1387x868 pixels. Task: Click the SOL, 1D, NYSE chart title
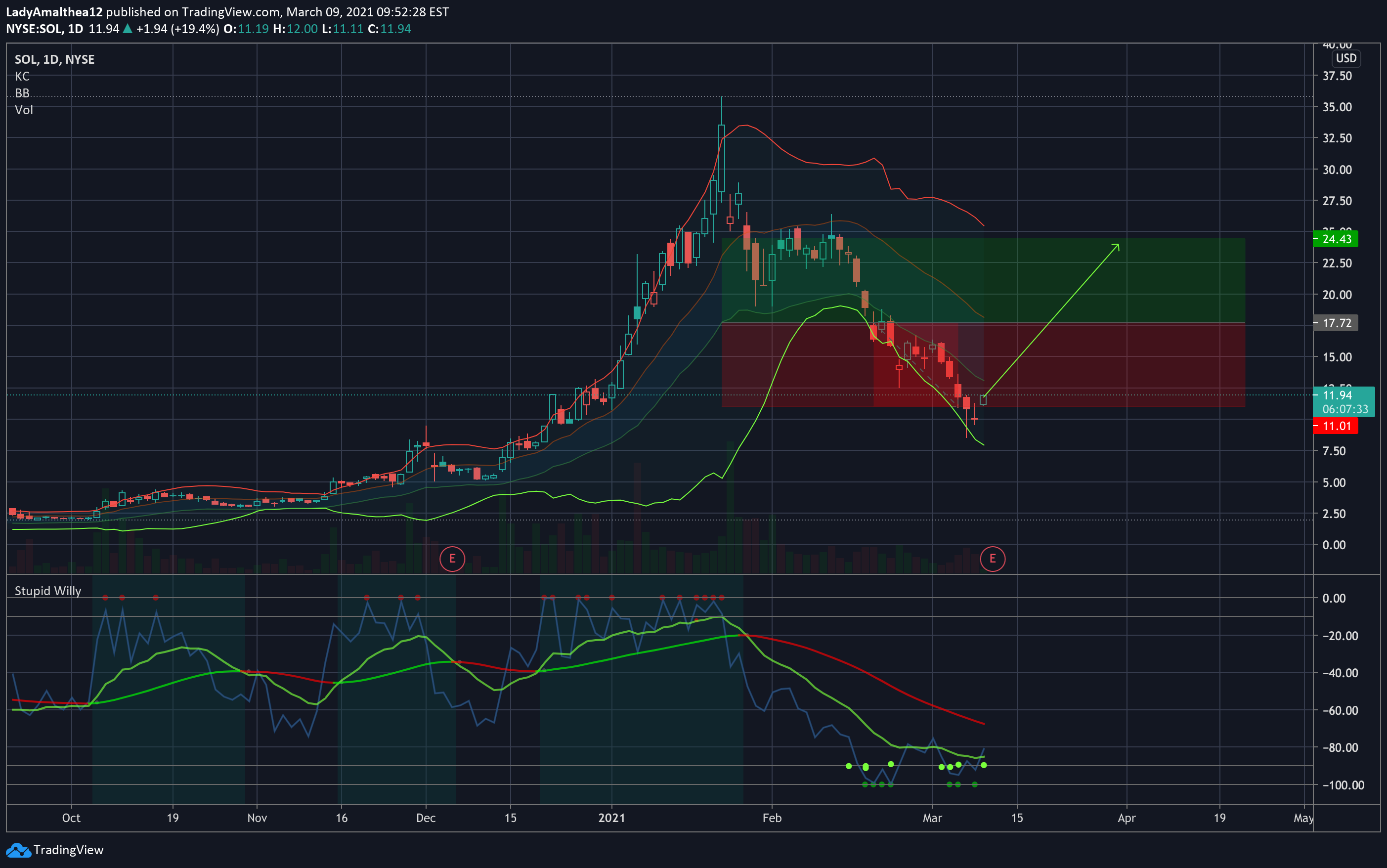tap(54, 60)
